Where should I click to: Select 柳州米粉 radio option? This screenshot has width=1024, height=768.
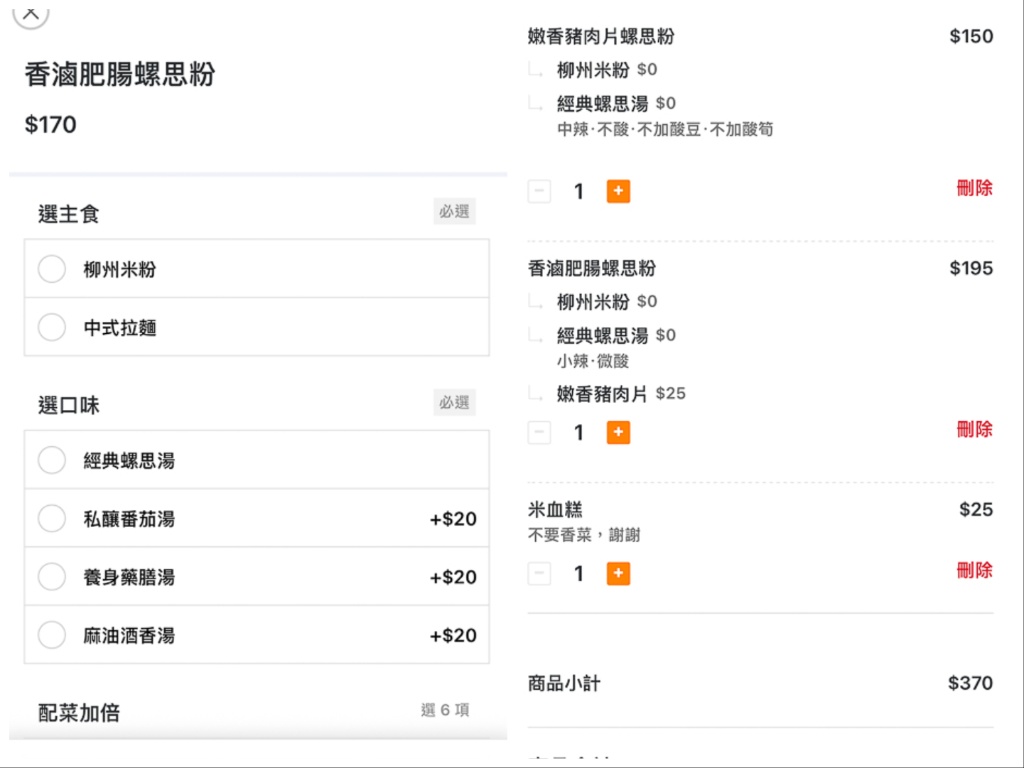tap(52, 269)
